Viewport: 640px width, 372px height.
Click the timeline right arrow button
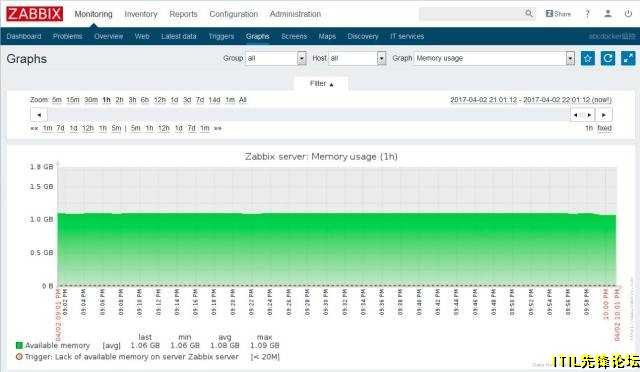tap(604, 115)
